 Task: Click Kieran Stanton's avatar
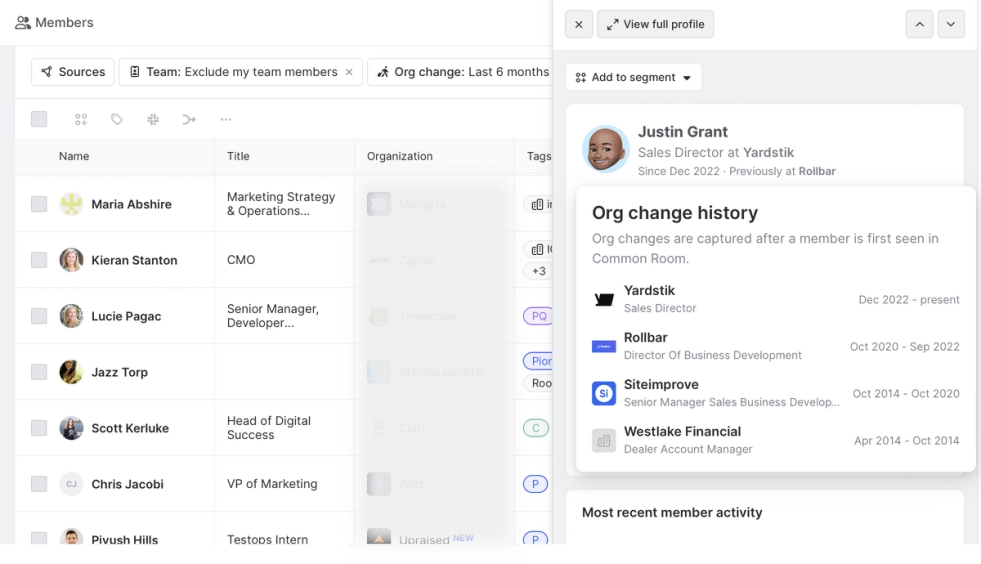[71, 260]
